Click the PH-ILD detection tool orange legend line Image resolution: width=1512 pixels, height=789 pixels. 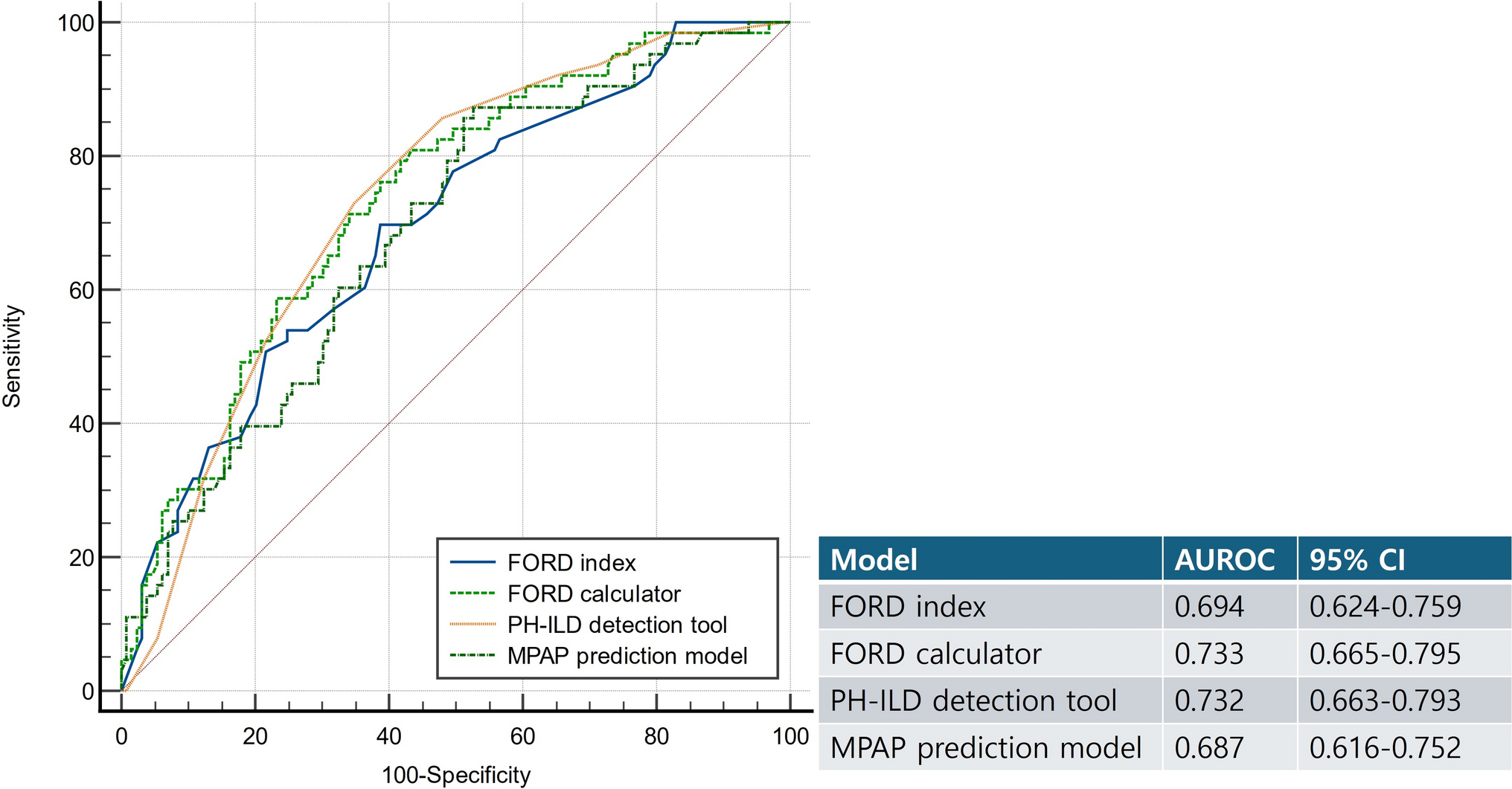coord(472,625)
